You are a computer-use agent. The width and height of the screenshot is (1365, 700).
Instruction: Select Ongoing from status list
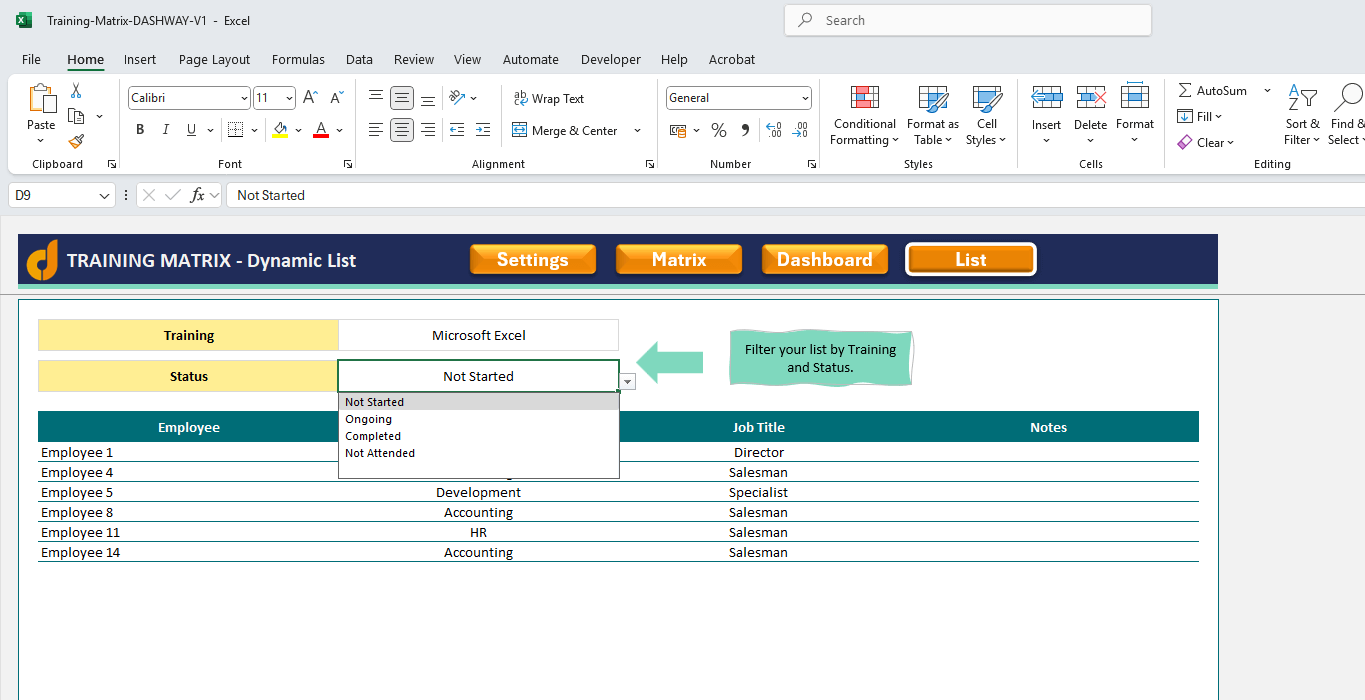[479, 419]
